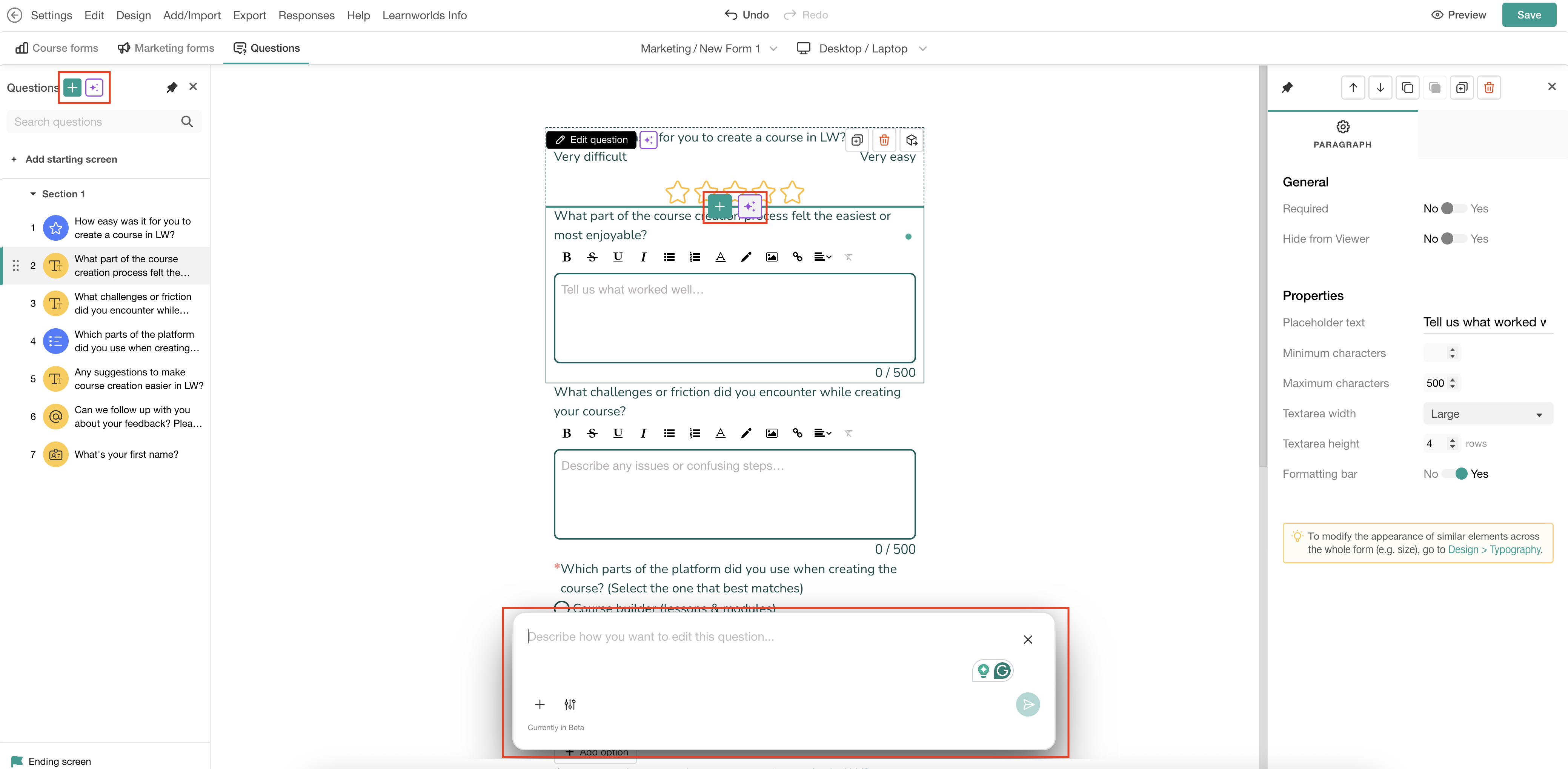Open the Desktop / Laptop device dropdown

tap(862, 49)
